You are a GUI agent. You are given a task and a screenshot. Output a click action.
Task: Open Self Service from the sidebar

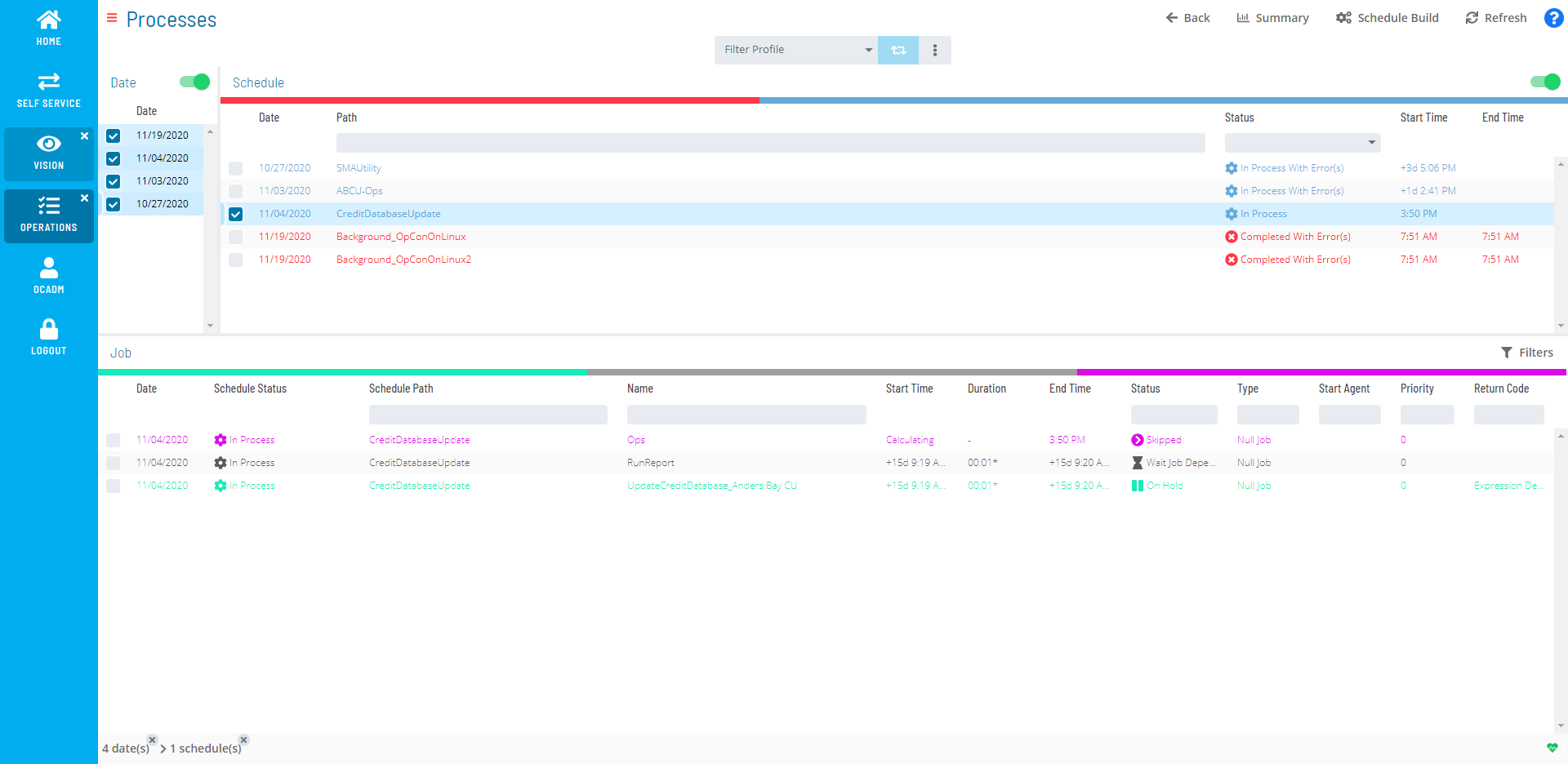(x=48, y=90)
